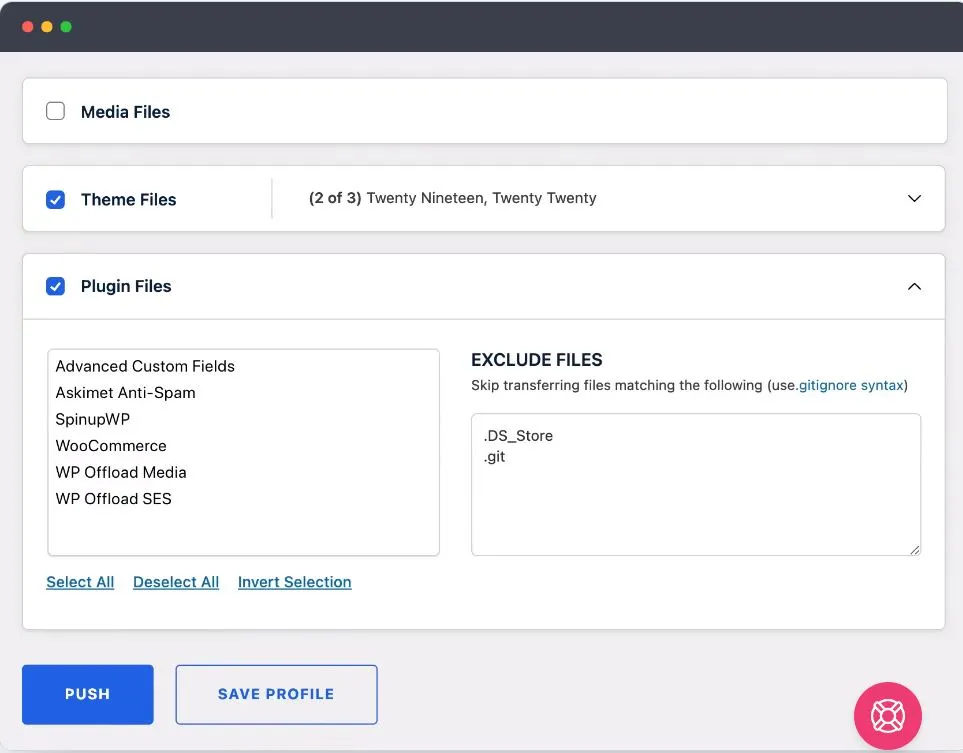This screenshot has height=753, width=963.
Task: Select the Askimet Anti-Spam plugin
Action: (125, 392)
